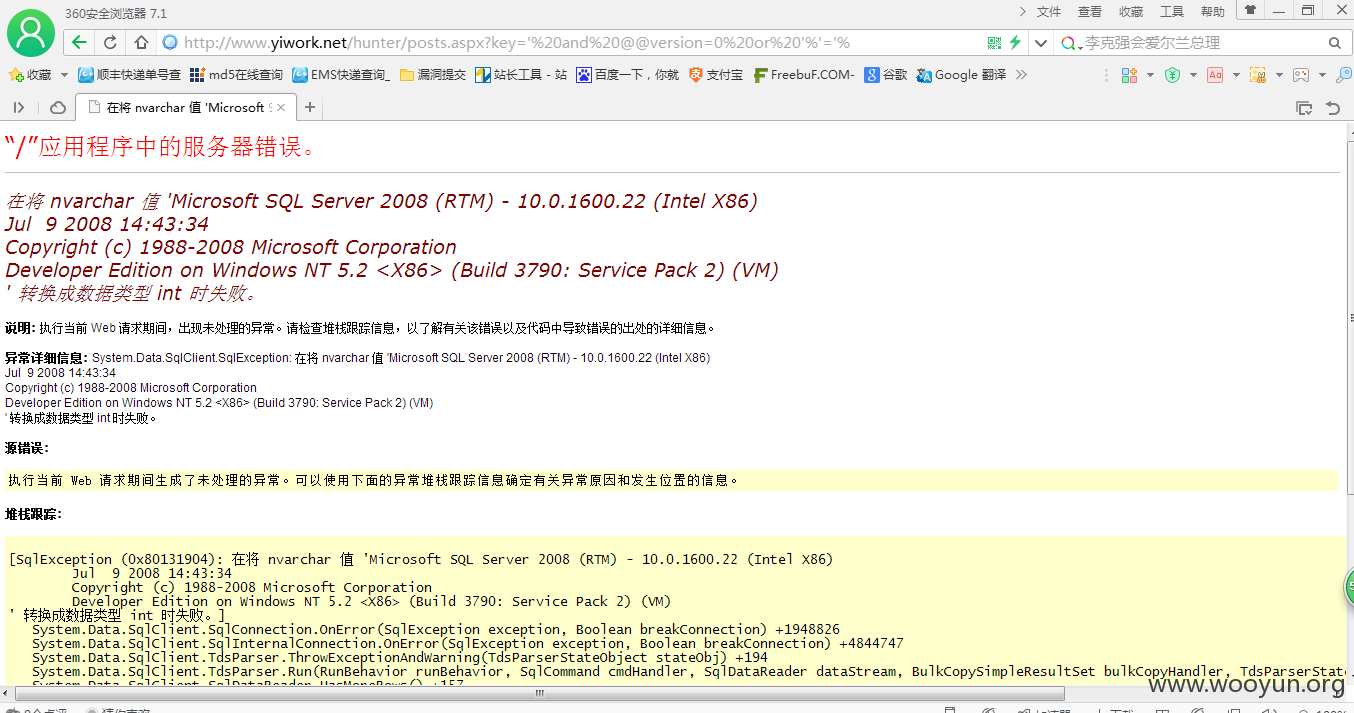Reload the page with the refresh icon
This screenshot has width=1354, height=713.
110,43
